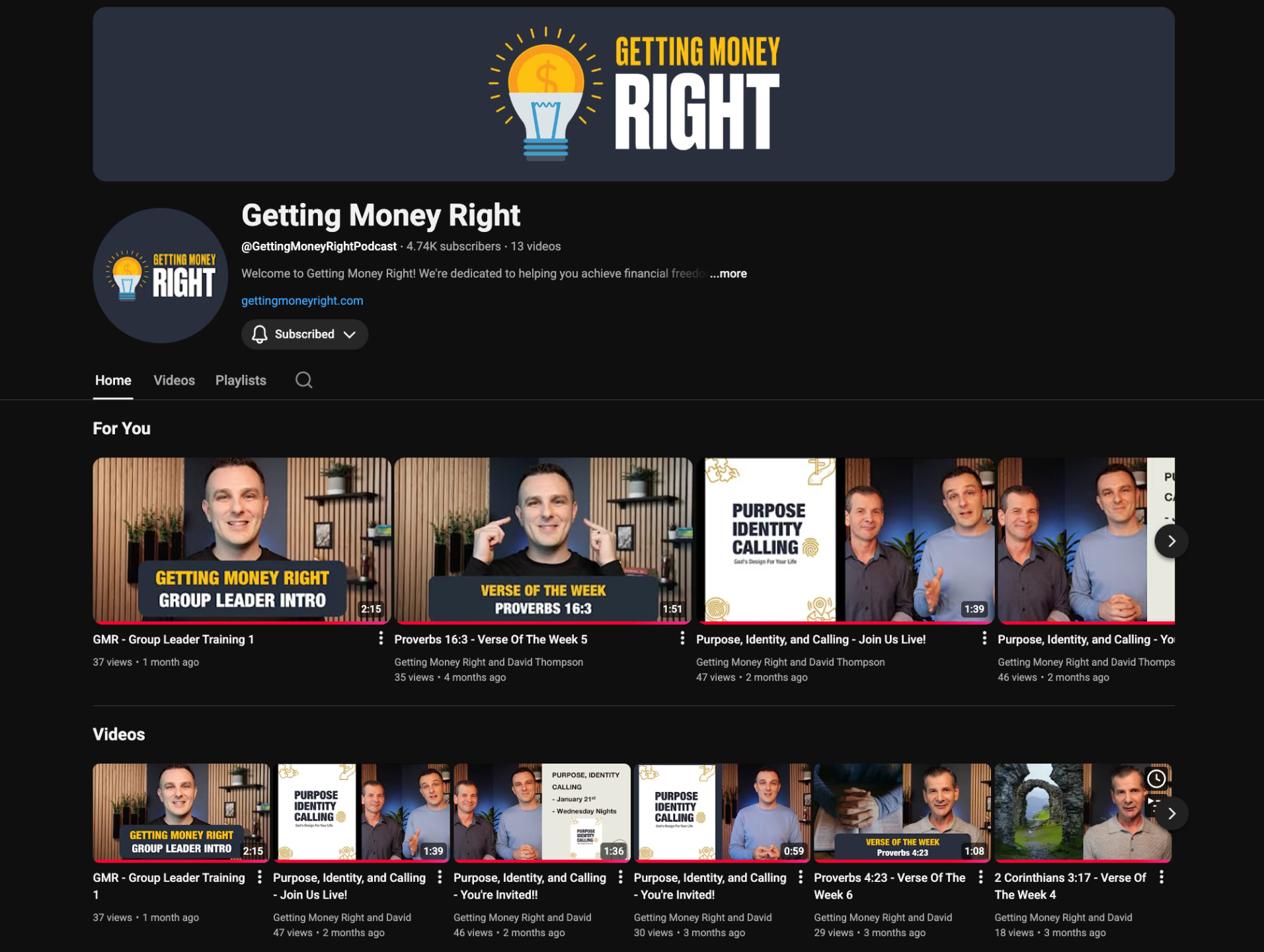Open options for 30-view You're Invited! video
1264x952 pixels.
(x=801, y=877)
